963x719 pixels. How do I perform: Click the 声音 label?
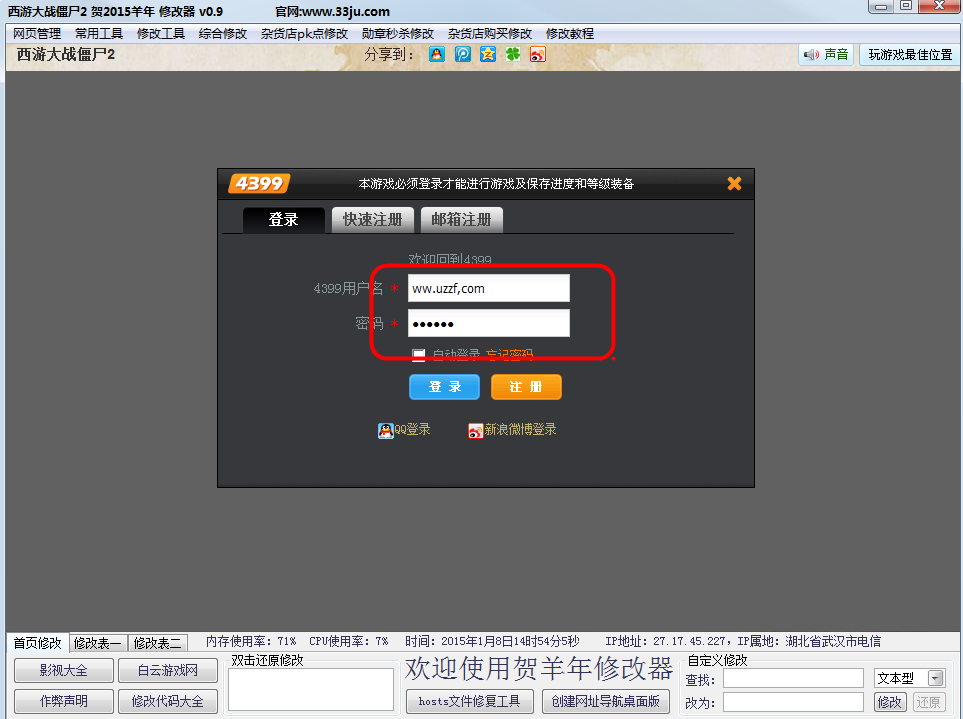pos(836,55)
